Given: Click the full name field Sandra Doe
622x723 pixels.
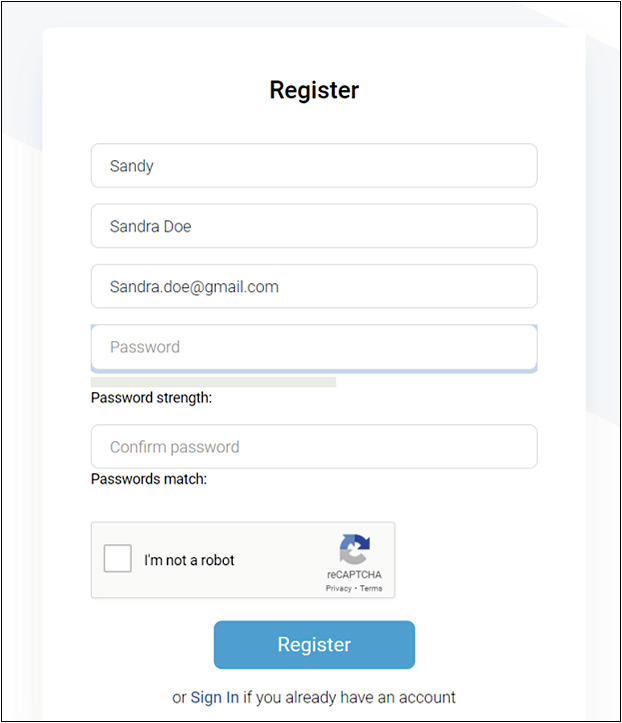Looking at the screenshot, I should pyautogui.click(x=314, y=226).
